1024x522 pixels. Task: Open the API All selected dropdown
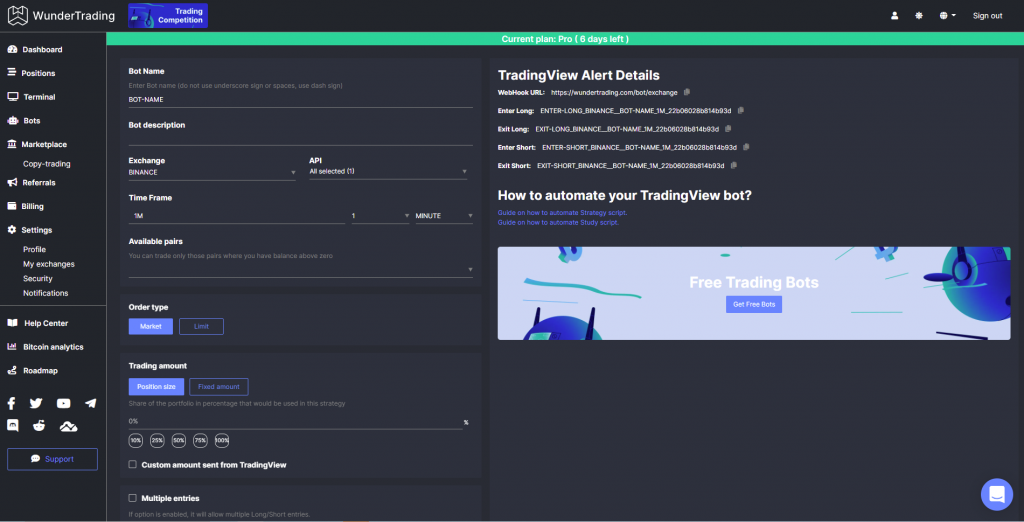(x=388, y=172)
